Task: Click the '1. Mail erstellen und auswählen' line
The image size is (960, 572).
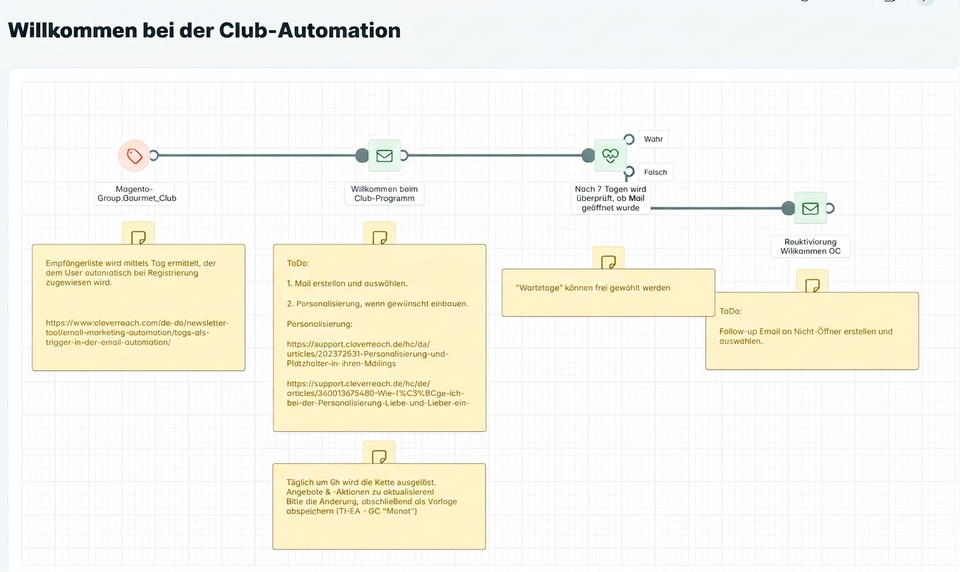Action: tap(347, 284)
